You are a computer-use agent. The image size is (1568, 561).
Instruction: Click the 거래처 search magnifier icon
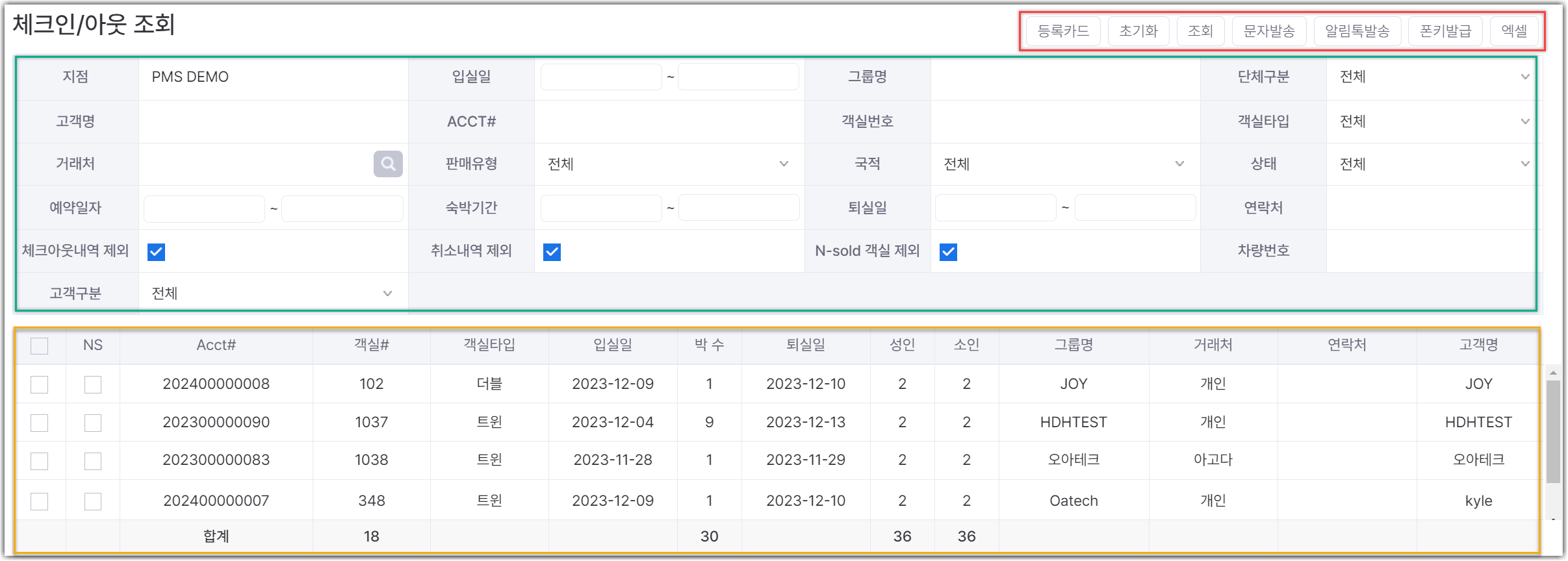388,164
